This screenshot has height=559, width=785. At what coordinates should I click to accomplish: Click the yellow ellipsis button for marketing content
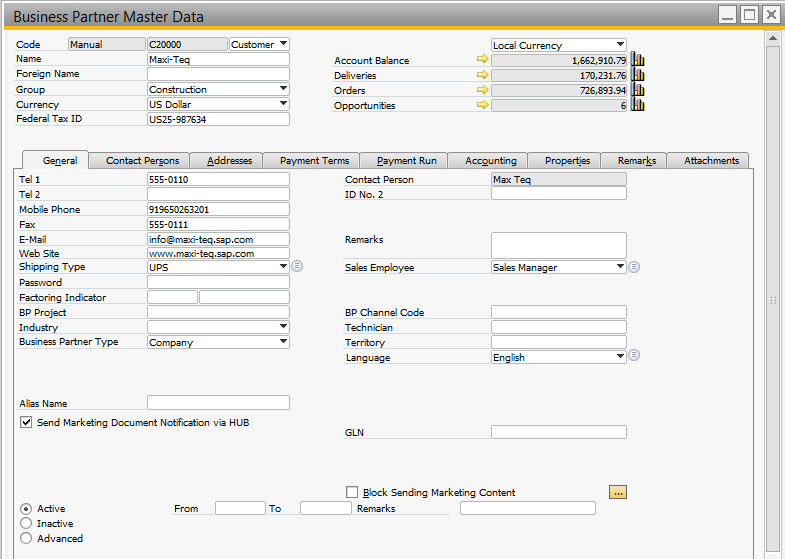pyautogui.click(x=618, y=492)
